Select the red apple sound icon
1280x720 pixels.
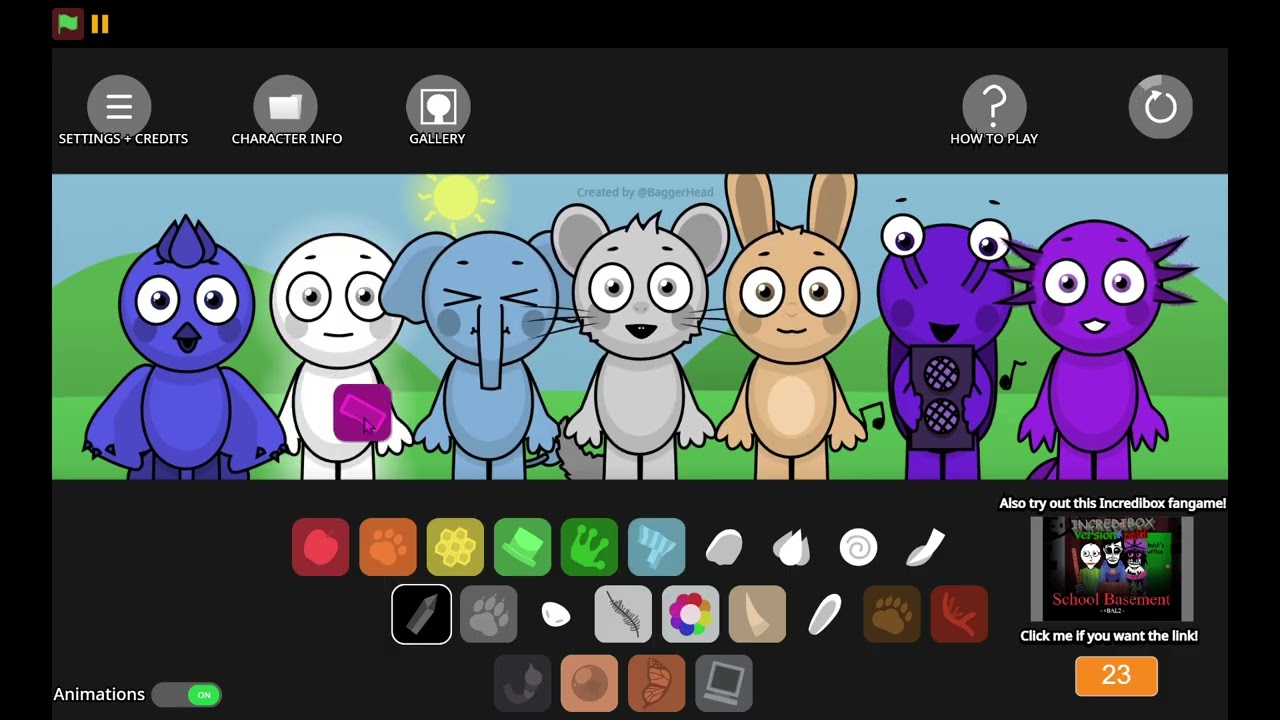click(320, 547)
